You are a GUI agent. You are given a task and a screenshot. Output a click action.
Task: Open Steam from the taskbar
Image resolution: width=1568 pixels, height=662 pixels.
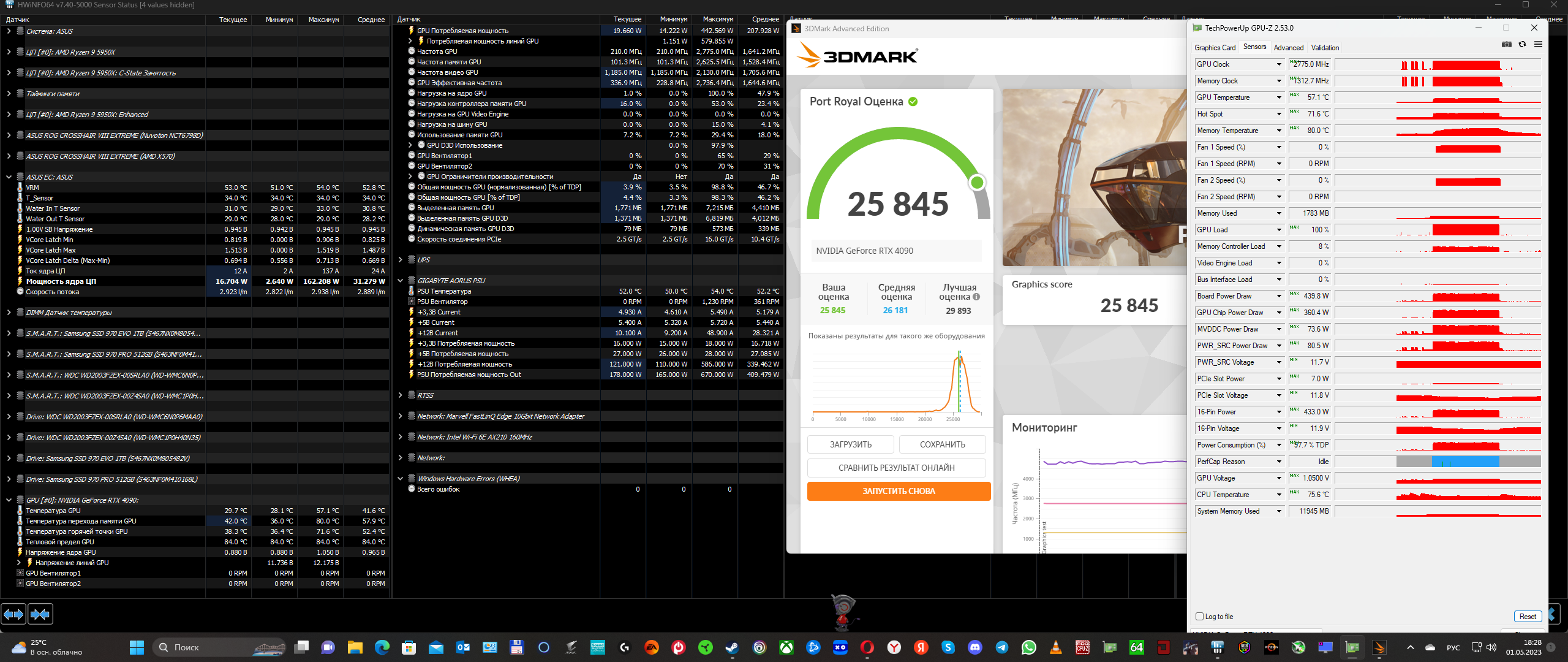(732, 647)
